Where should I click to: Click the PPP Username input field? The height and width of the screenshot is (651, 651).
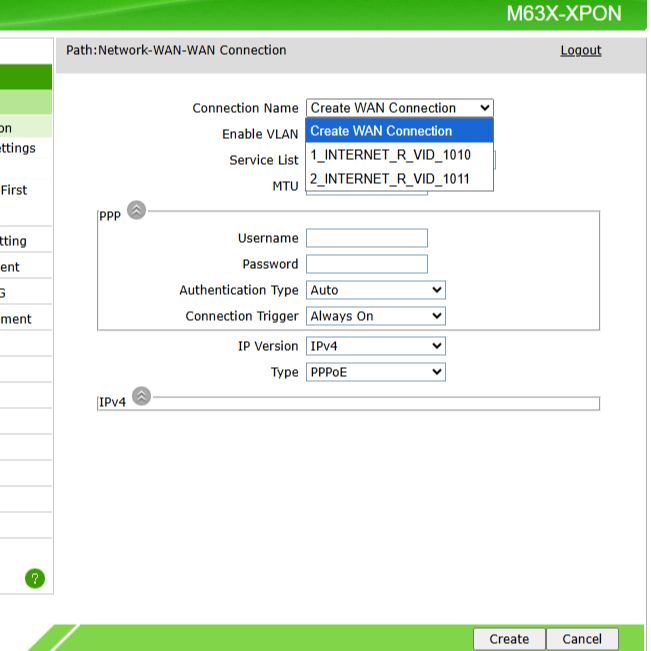pos(366,238)
